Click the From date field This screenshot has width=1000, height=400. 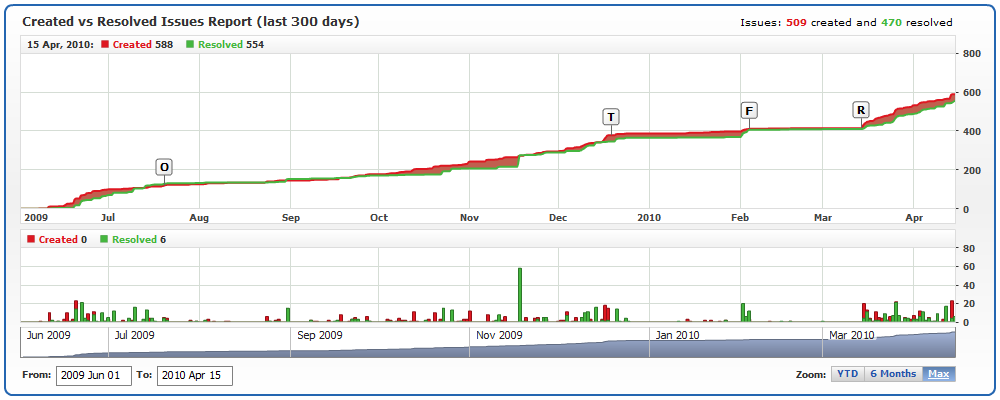click(x=94, y=376)
